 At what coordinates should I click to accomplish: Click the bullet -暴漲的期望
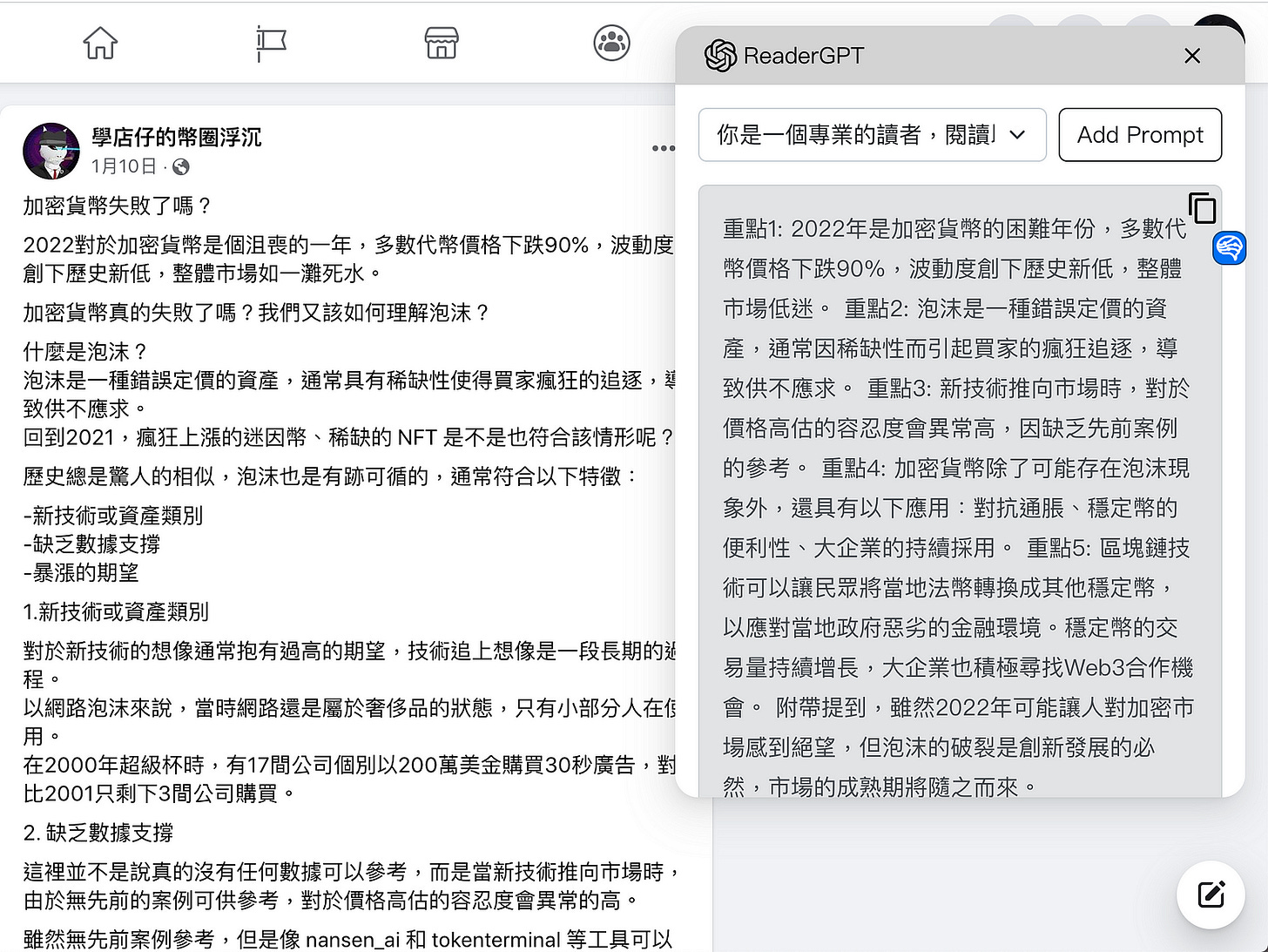point(81,572)
